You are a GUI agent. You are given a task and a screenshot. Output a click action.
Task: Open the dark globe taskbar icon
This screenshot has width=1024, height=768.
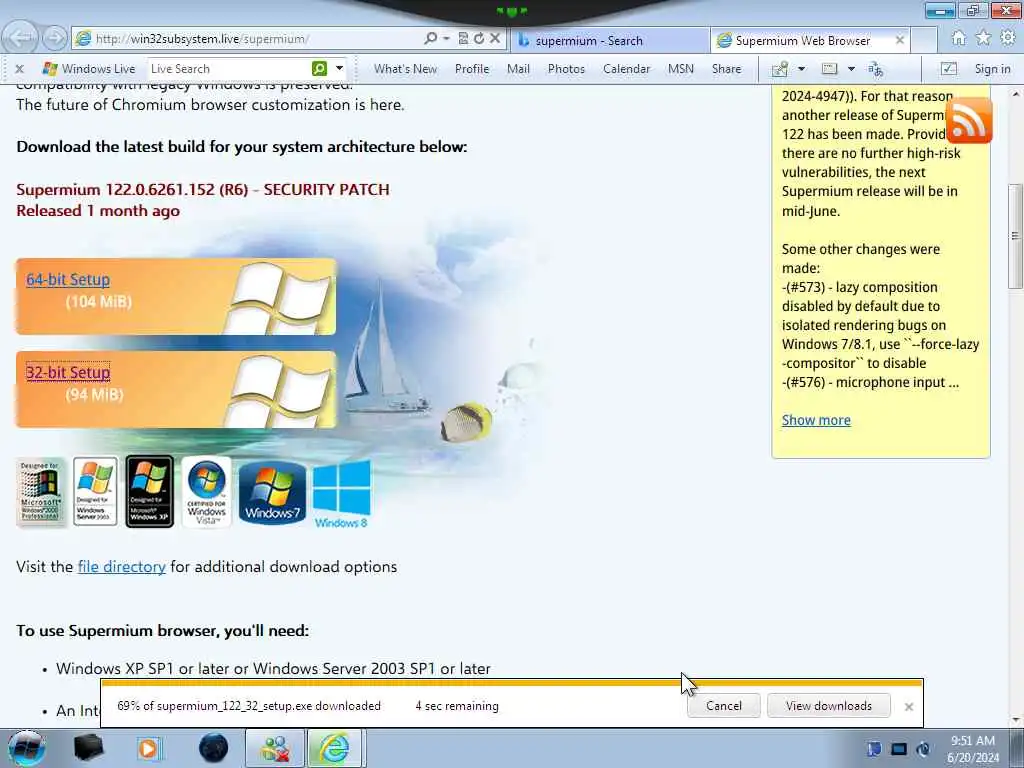(x=214, y=748)
